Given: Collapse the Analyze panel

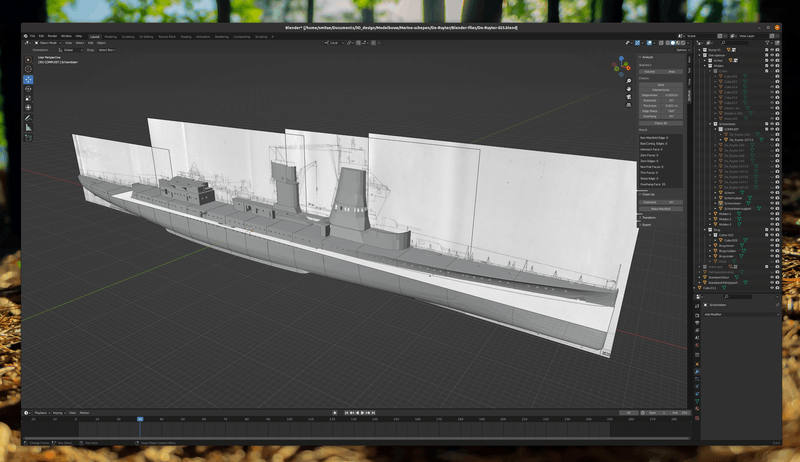Looking at the screenshot, I should click(647, 58).
